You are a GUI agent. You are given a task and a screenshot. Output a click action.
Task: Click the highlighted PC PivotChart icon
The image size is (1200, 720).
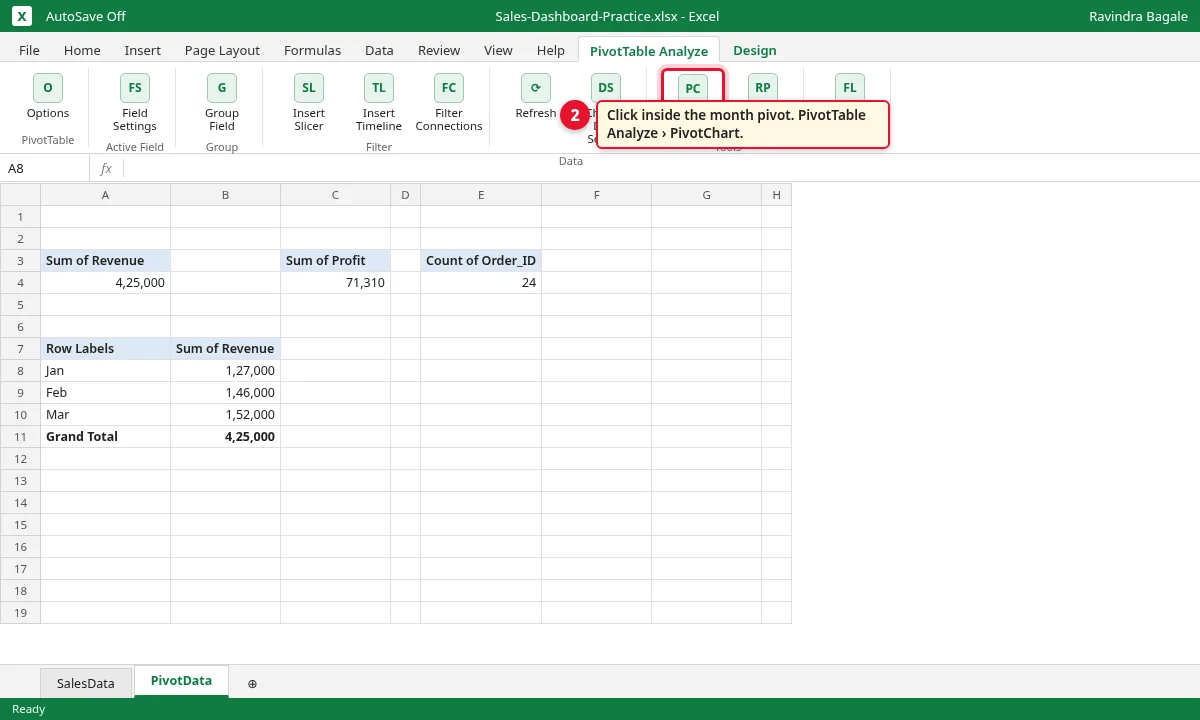(x=693, y=88)
